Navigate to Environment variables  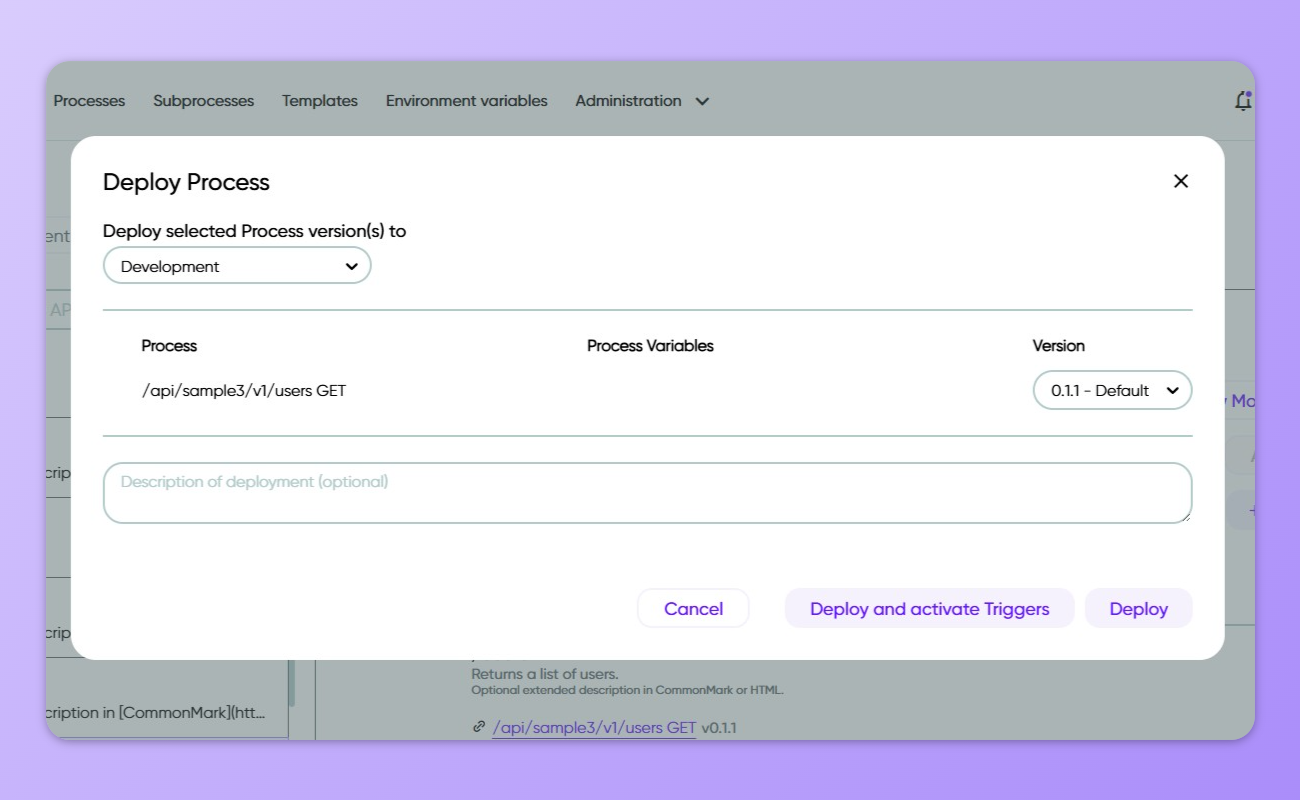[x=466, y=101]
